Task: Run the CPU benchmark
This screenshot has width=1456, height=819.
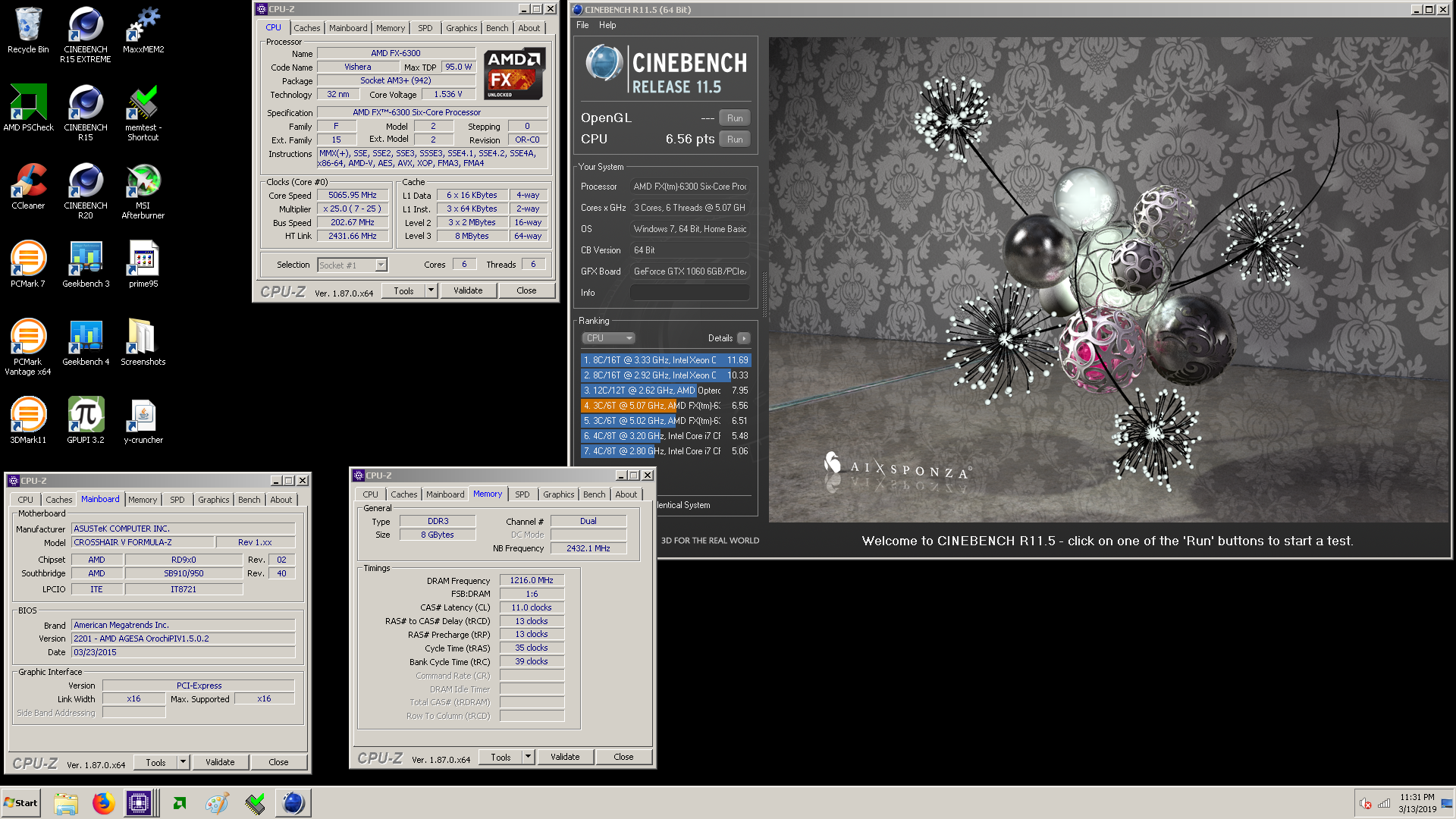Action: coord(735,140)
